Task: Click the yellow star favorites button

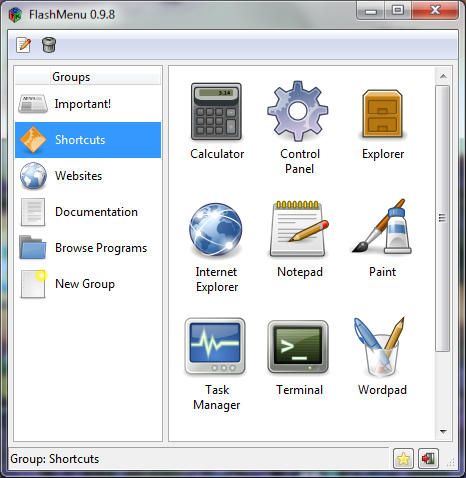Action: pyautogui.click(x=403, y=459)
